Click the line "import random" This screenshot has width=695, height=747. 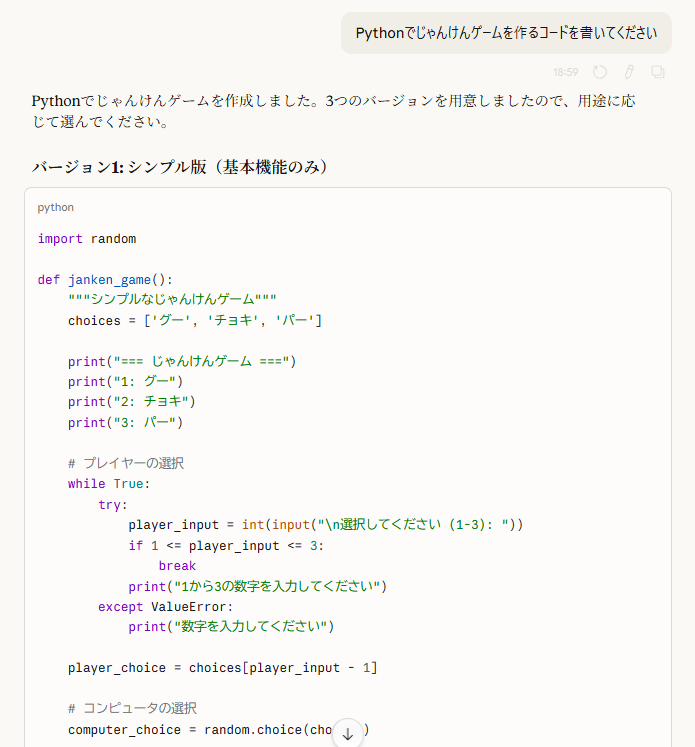(x=87, y=239)
